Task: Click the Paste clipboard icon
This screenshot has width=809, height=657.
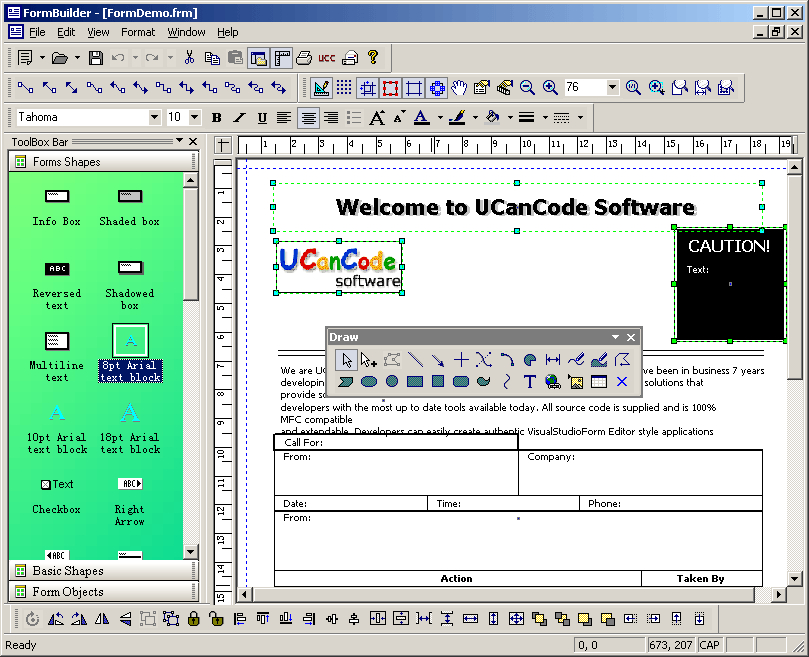Action: [x=235, y=58]
